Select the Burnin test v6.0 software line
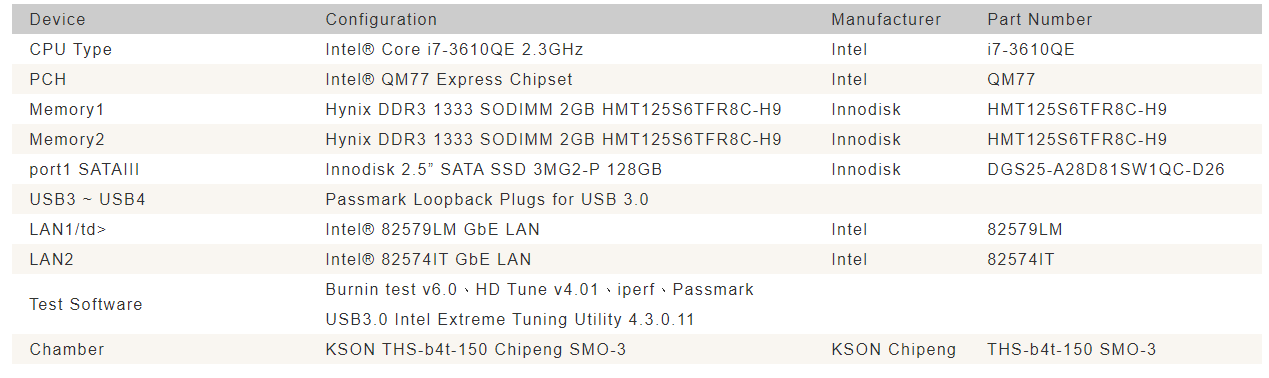The height and width of the screenshot is (378, 1269). (539, 289)
